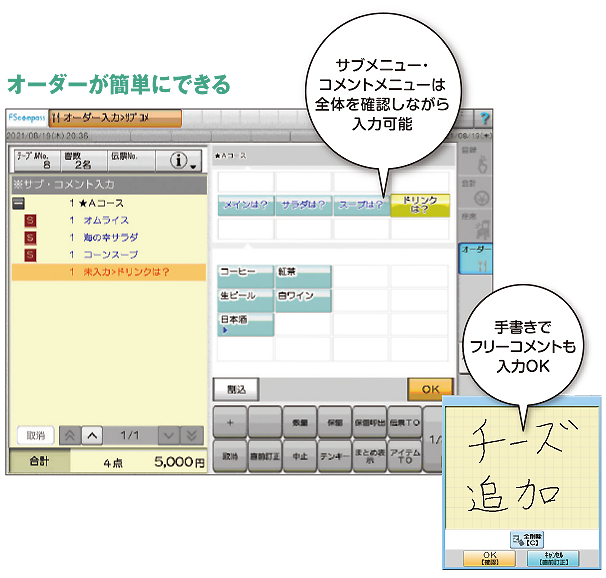Select the 未入力>ドリンクは? row
The width and height of the screenshot is (606, 578).
[109, 272]
